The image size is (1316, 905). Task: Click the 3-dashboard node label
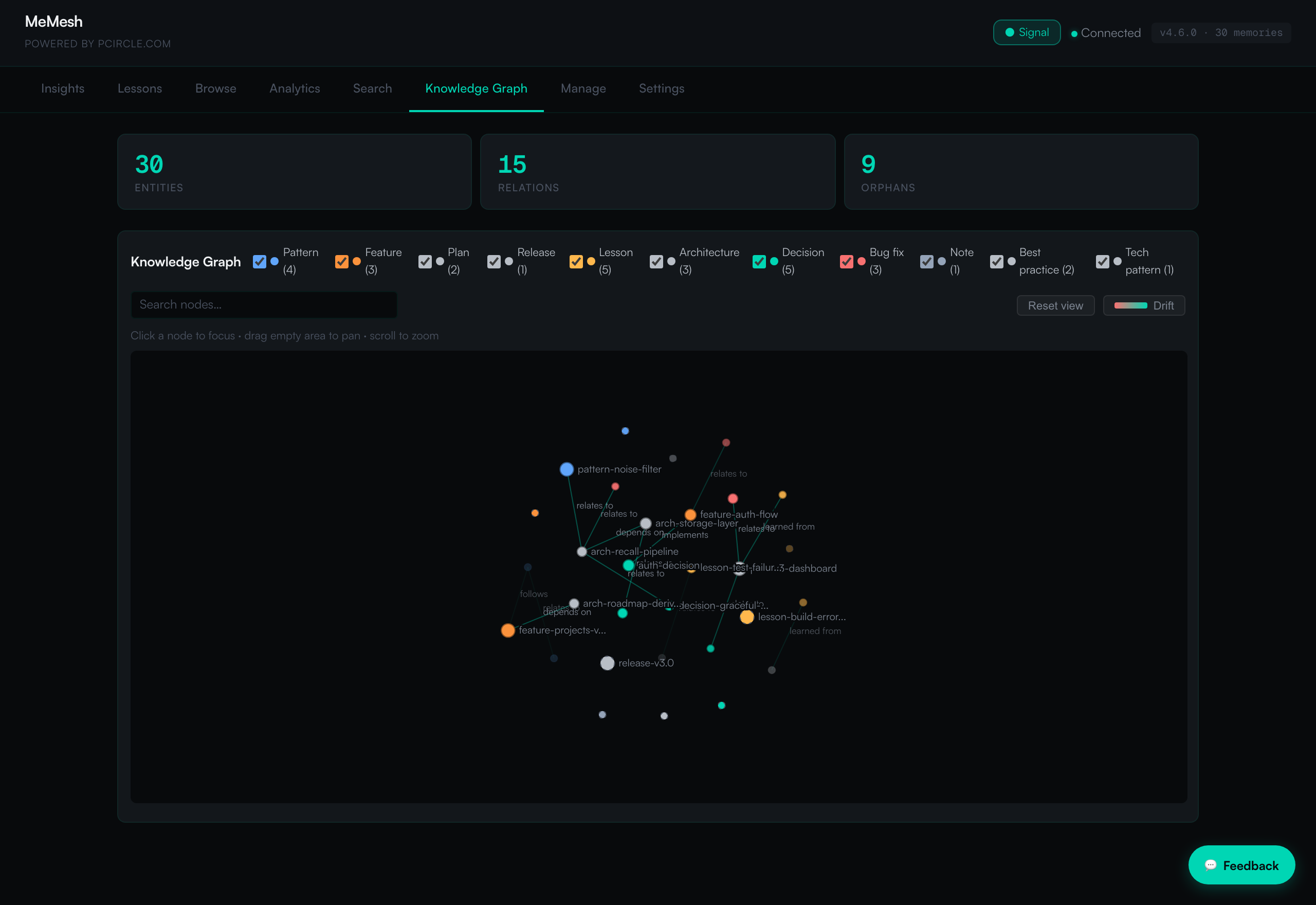tap(808, 568)
